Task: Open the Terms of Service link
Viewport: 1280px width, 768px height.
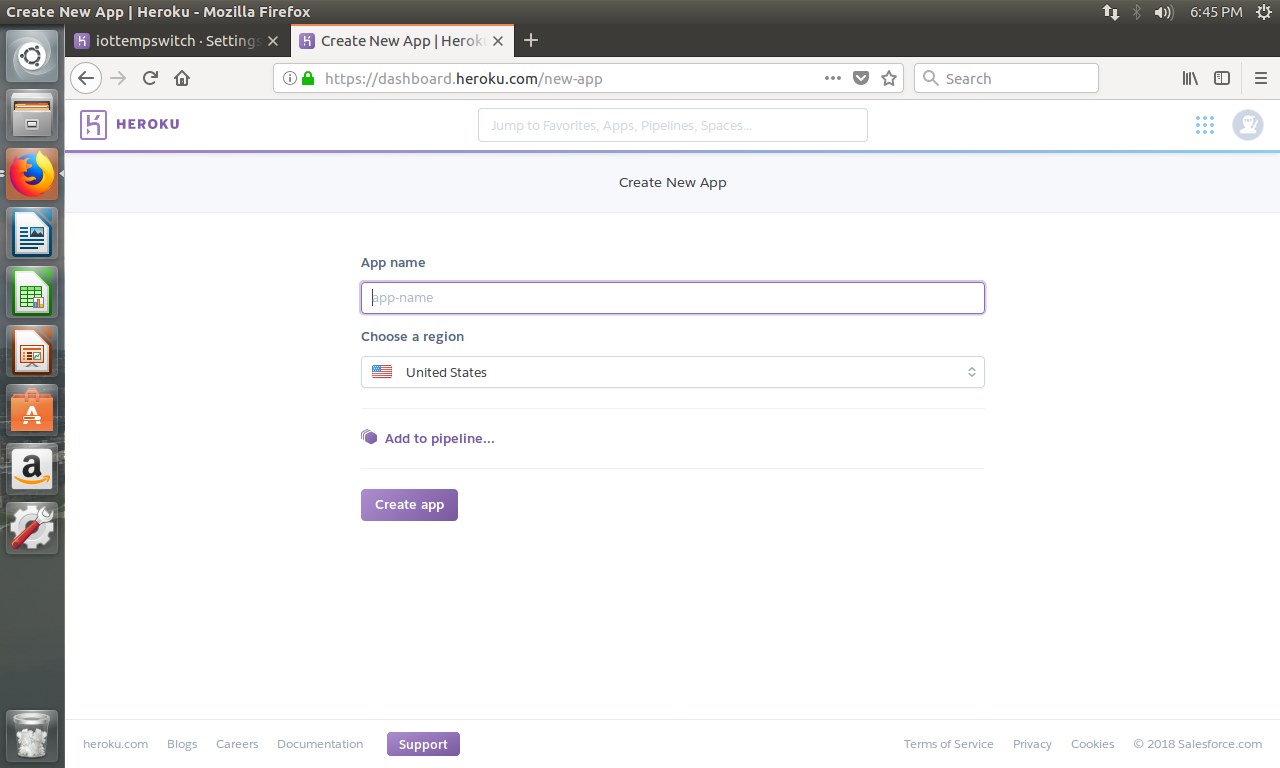Action: pyautogui.click(x=949, y=744)
